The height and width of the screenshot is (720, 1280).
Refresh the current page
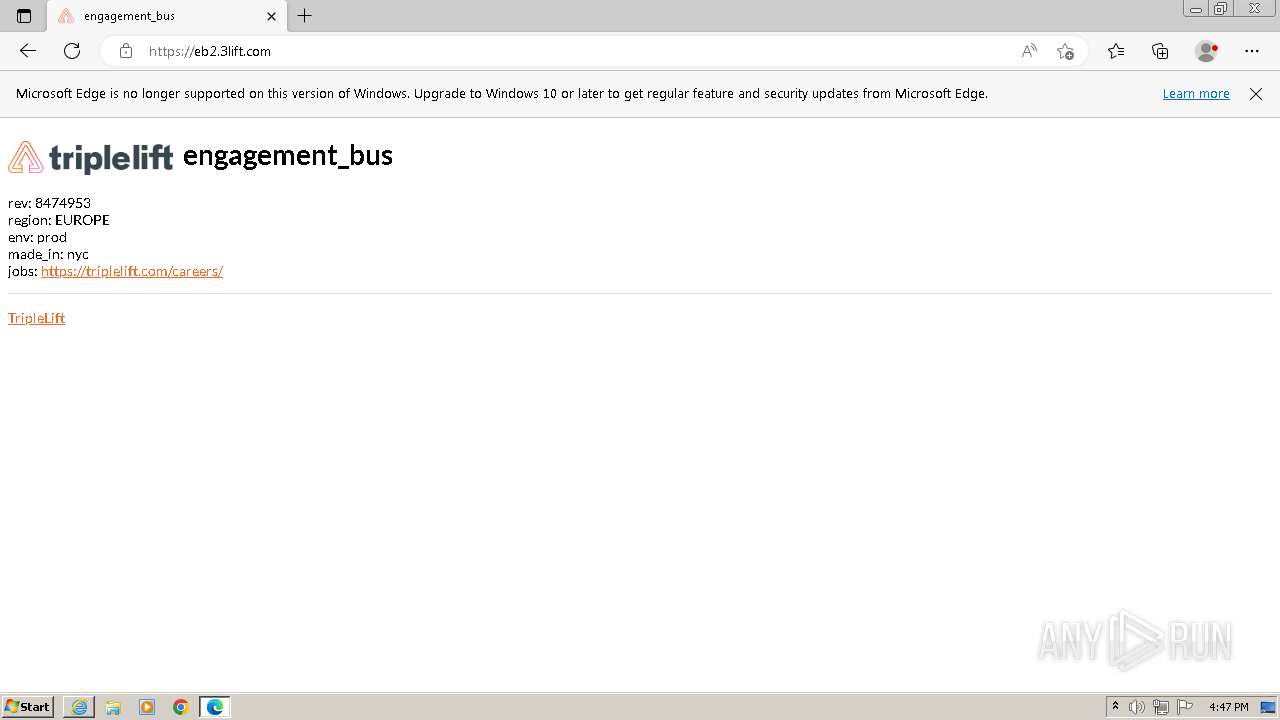pos(72,51)
